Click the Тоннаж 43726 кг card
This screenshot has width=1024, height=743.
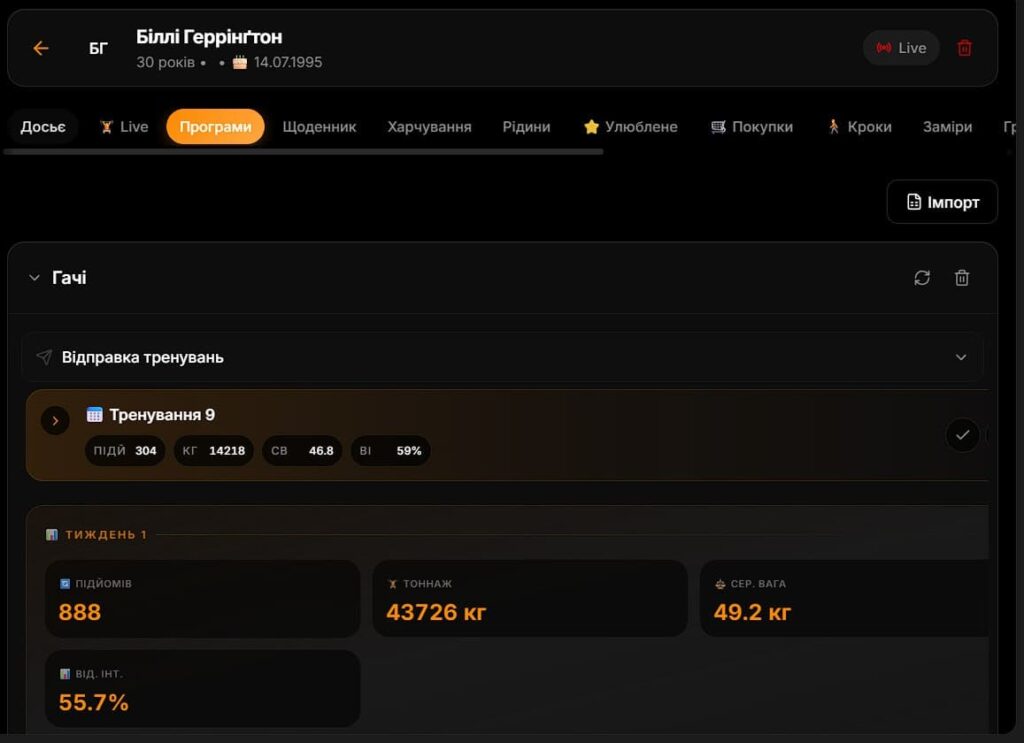click(530, 599)
